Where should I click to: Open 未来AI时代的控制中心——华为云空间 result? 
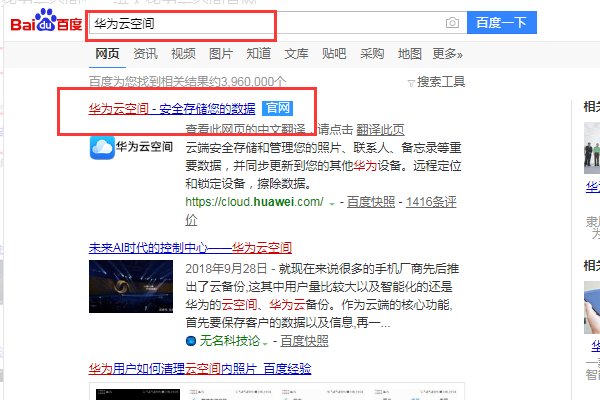coord(190,248)
